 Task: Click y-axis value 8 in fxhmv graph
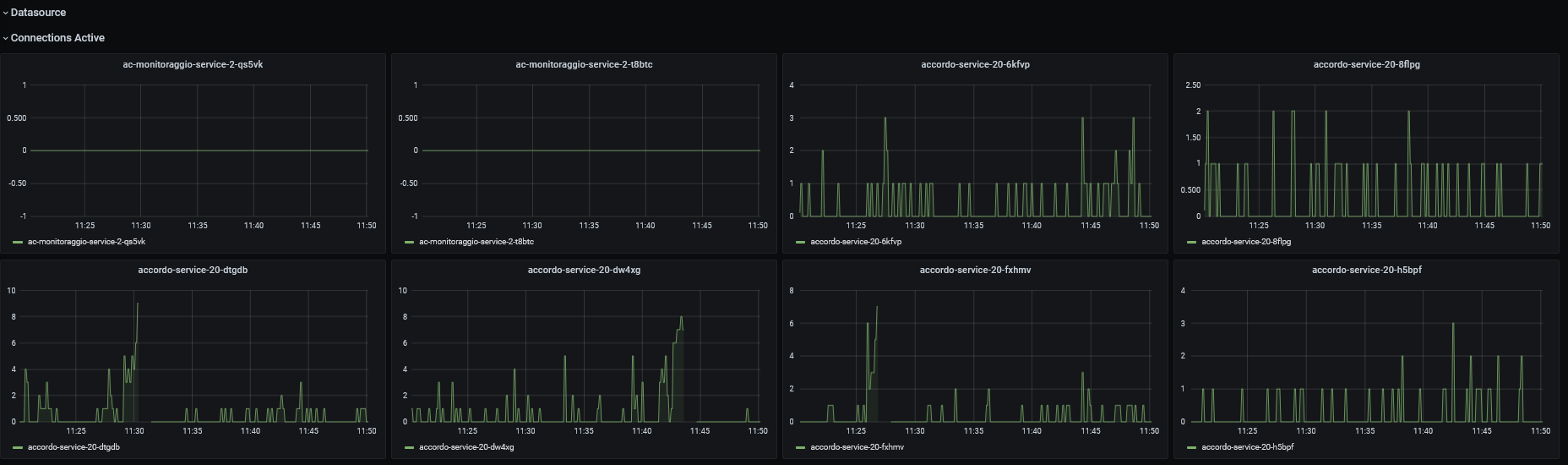tap(792, 291)
